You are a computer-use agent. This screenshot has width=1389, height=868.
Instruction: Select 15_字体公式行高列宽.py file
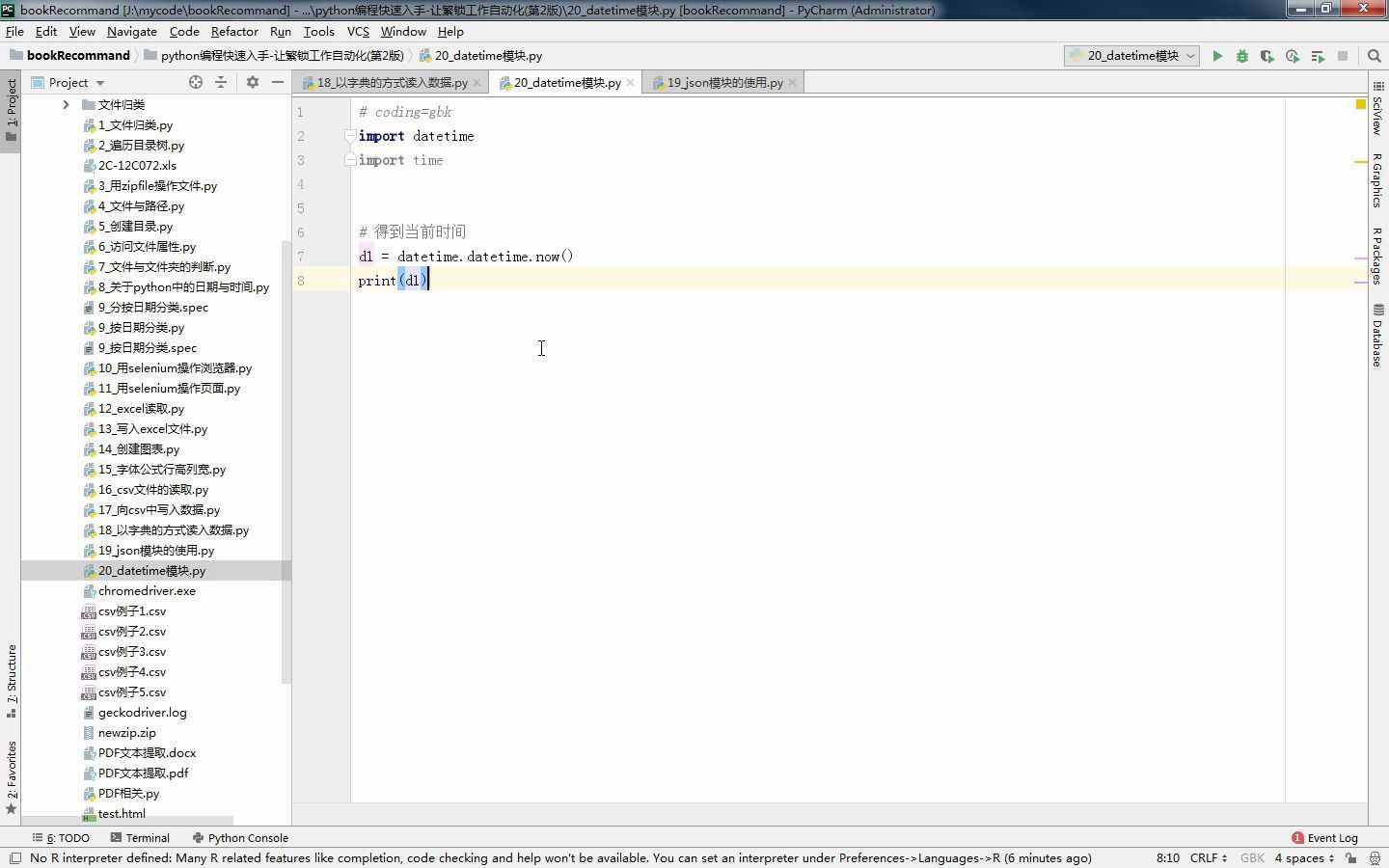click(x=154, y=470)
